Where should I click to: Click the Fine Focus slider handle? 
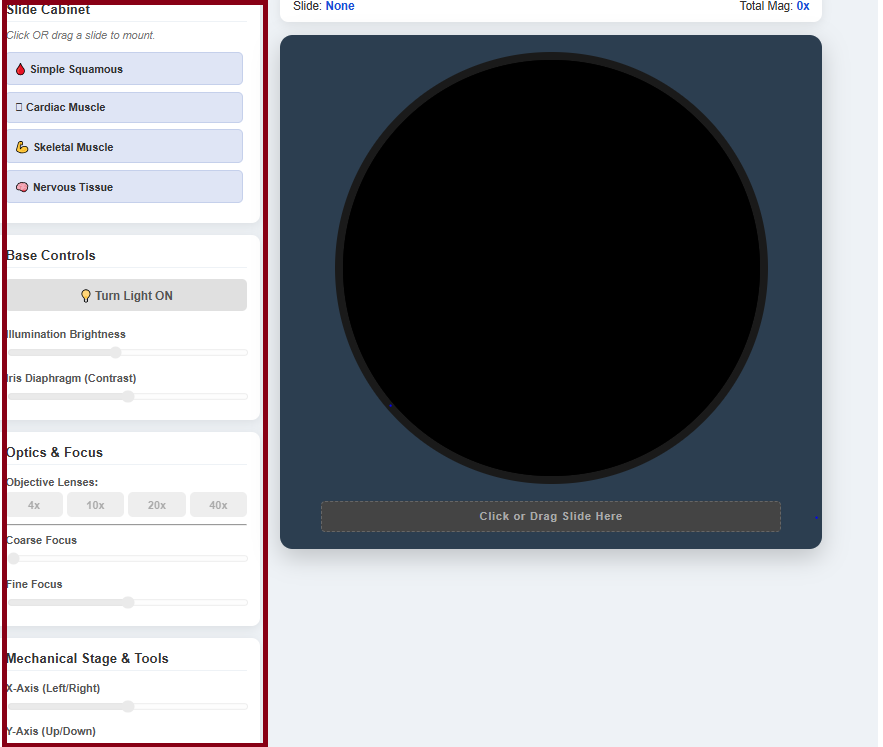pos(128,603)
